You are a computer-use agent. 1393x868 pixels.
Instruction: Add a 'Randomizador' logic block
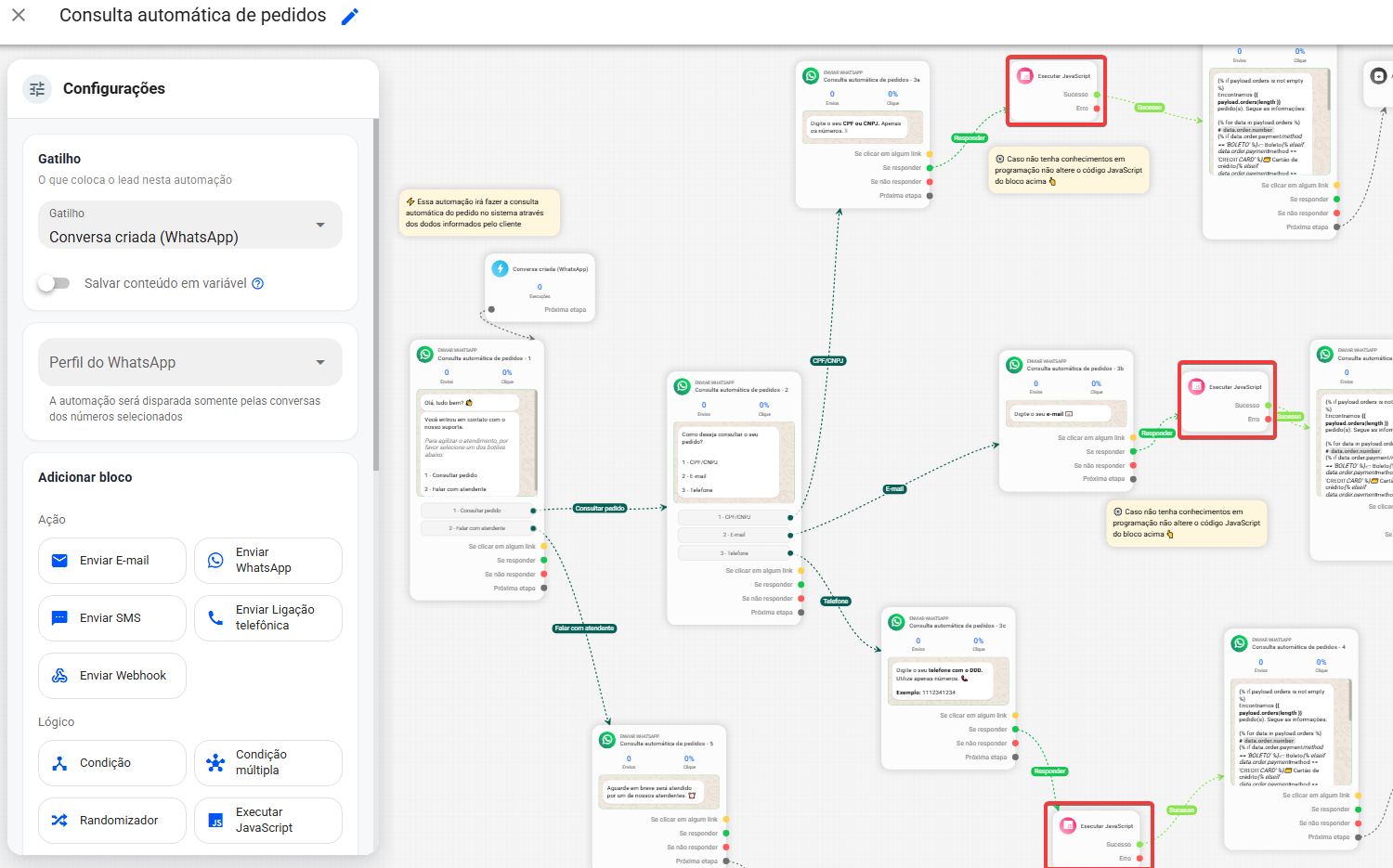(112, 821)
